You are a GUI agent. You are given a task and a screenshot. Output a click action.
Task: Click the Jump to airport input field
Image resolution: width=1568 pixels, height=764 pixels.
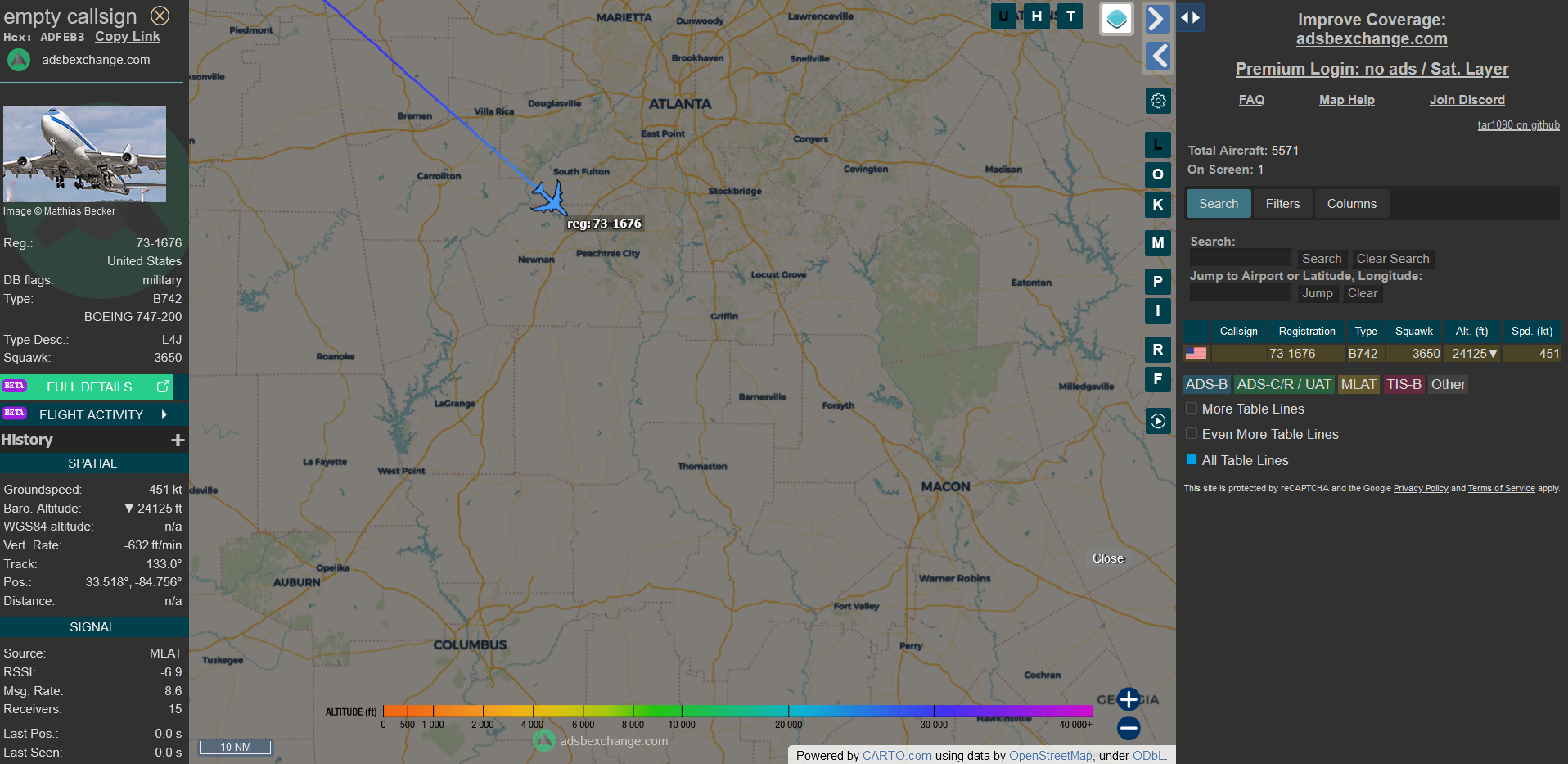coord(1240,293)
